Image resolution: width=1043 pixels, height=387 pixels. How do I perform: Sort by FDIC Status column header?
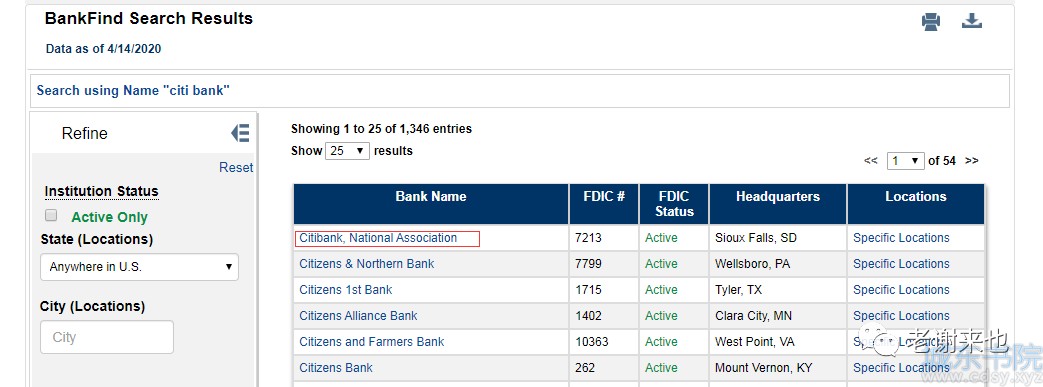point(674,204)
